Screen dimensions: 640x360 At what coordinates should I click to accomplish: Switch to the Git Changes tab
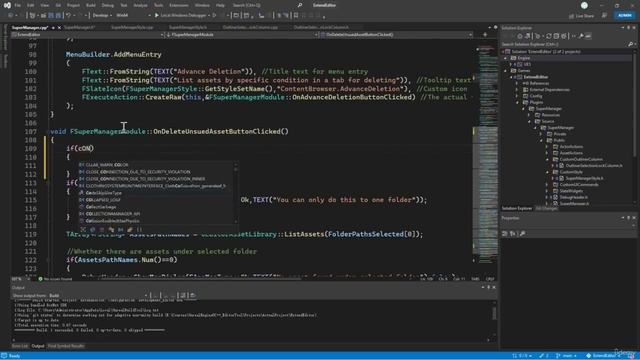tap(546, 209)
